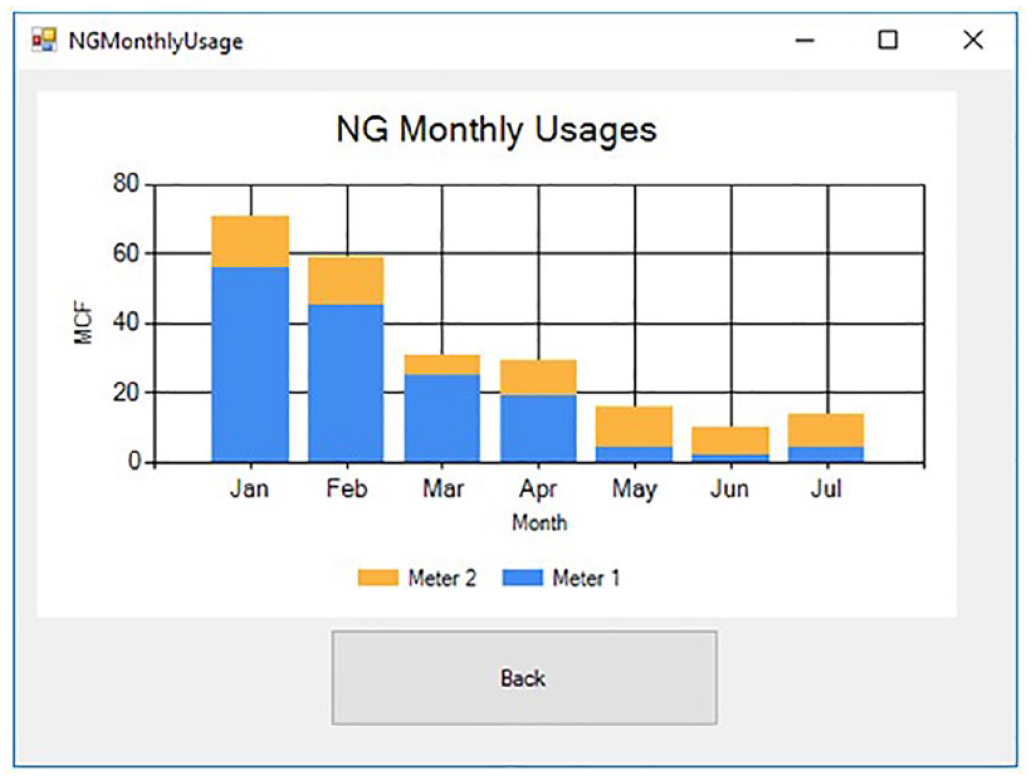This screenshot has width=1033, height=784.
Task: Select the Mar blue bar segment
Action: point(442,418)
